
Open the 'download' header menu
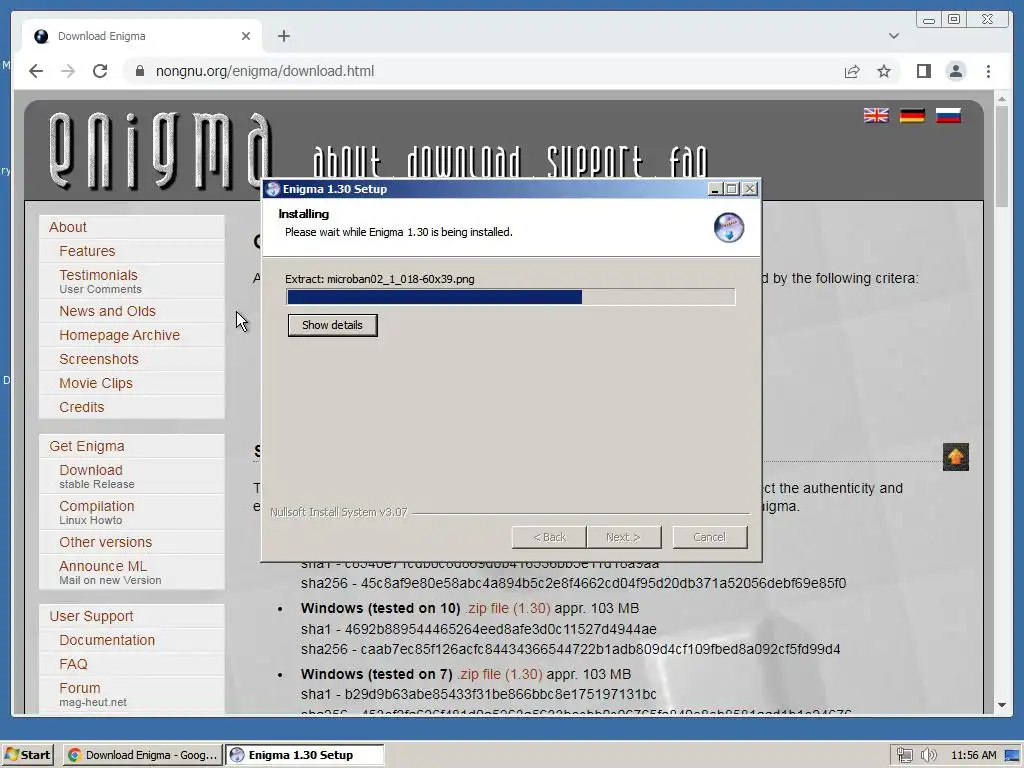coord(463,161)
